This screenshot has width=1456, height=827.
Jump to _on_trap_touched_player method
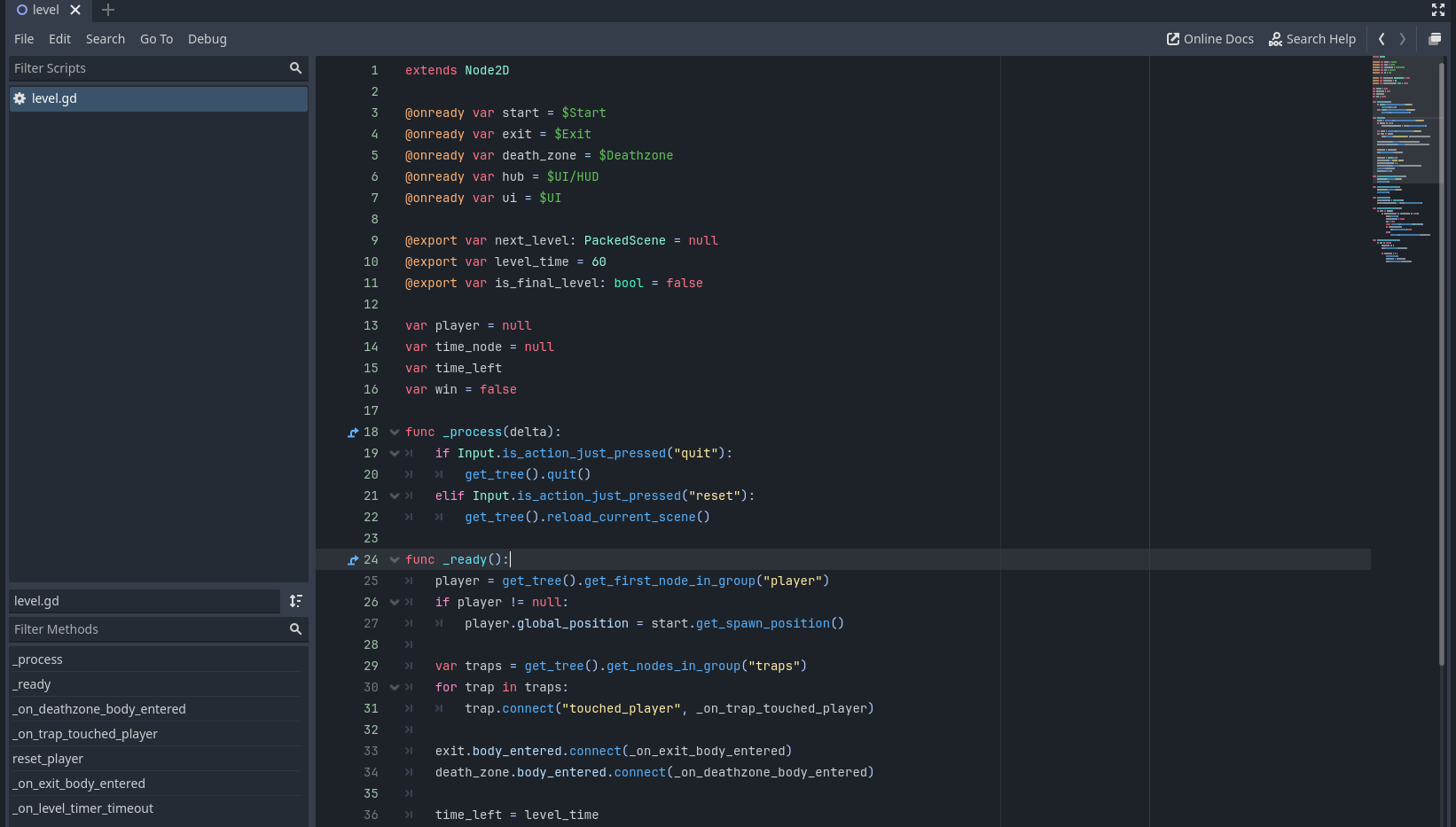[156, 734]
